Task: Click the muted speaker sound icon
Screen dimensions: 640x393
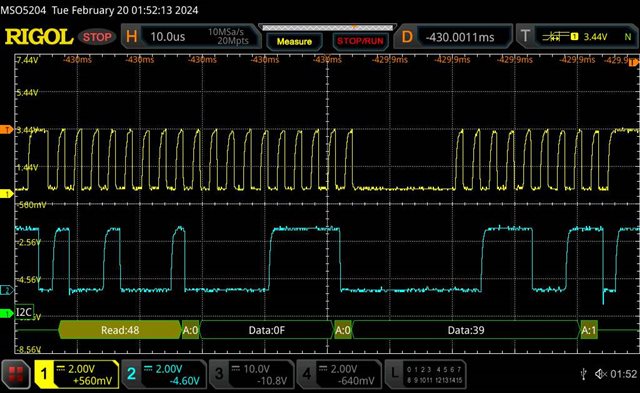Action: (x=601, y=373)
